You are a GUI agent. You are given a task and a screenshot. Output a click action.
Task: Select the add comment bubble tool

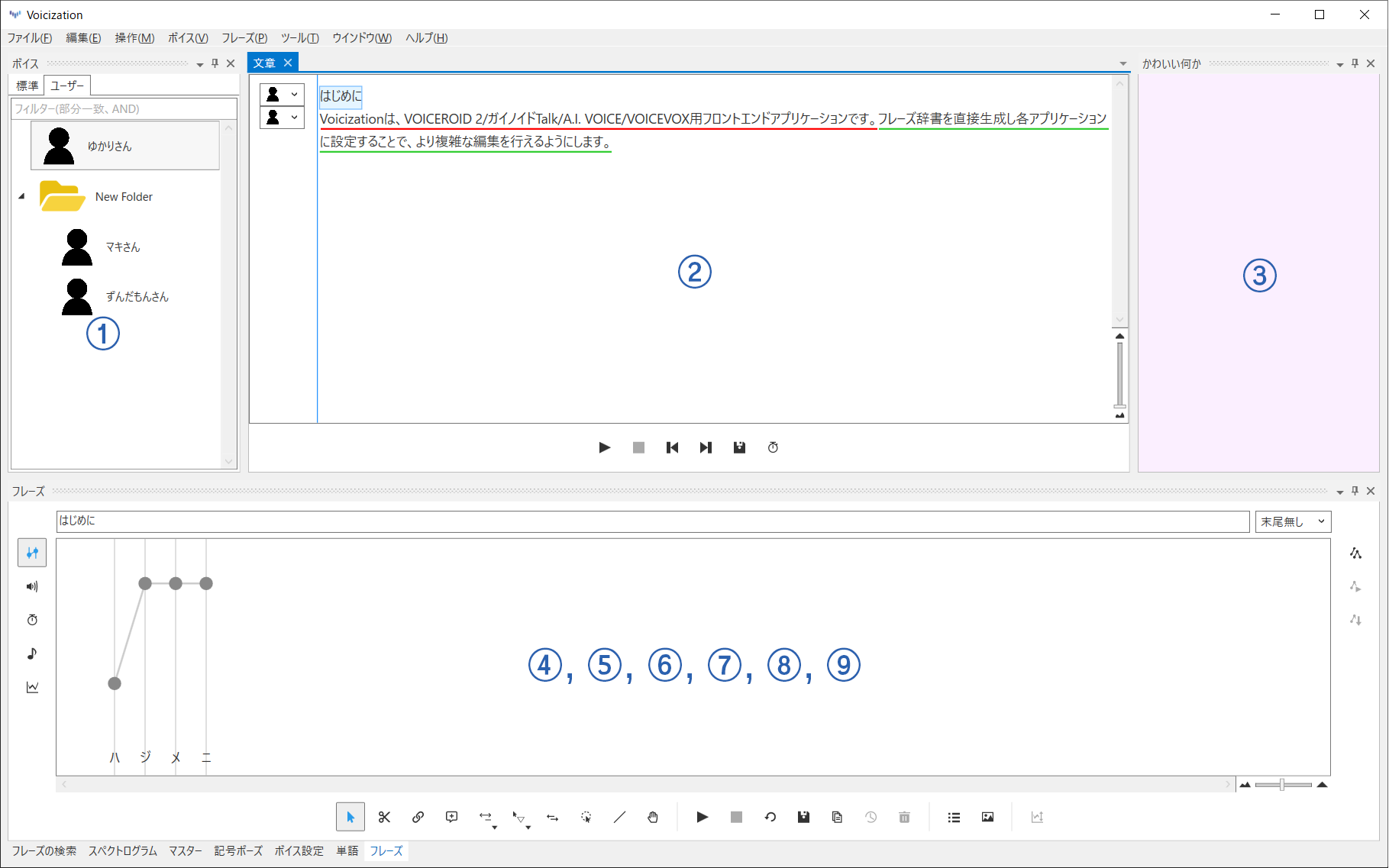[x=451, y=817]
